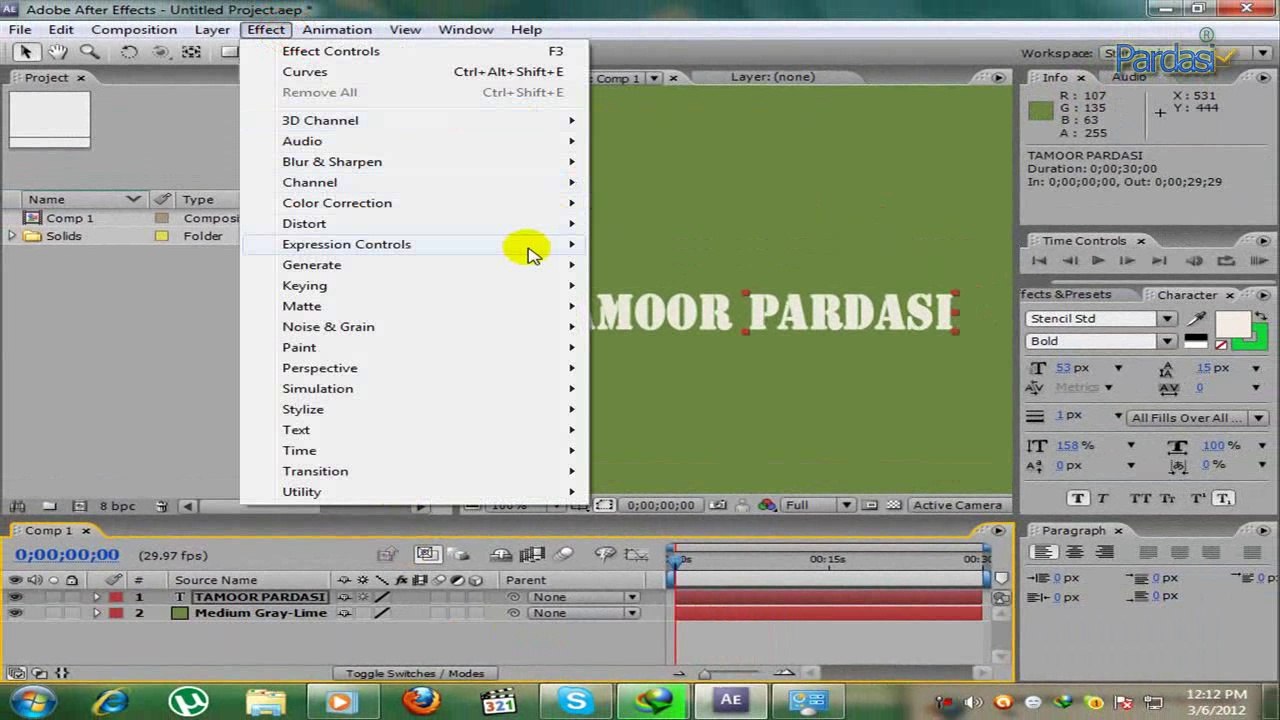This screenshot has height=720, width=1280.
Task: Toggle Faux Italic text style
Action: click(x=1103, y=498)
